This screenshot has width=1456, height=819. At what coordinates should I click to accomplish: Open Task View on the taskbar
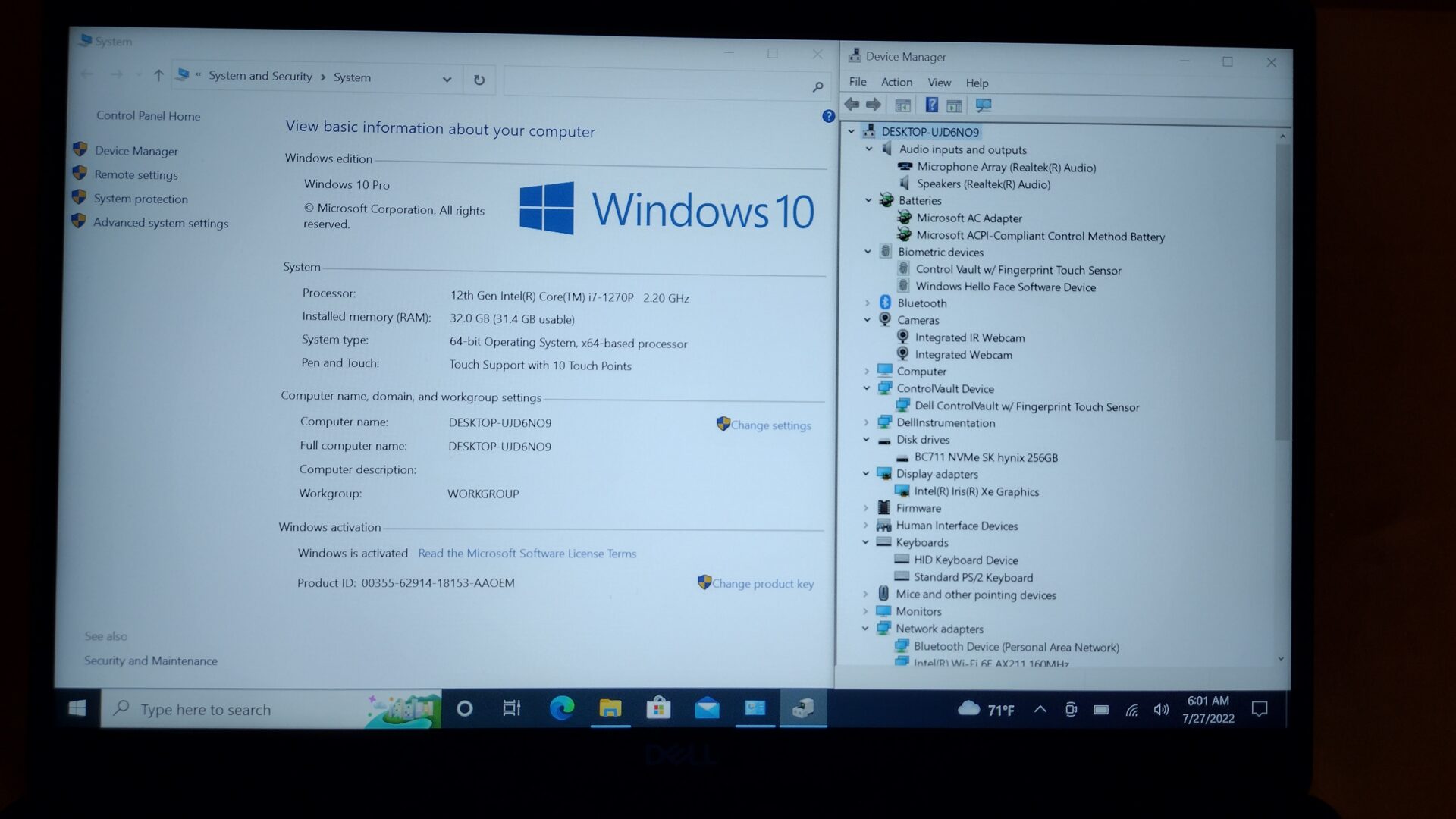click(x=512, y=708)
